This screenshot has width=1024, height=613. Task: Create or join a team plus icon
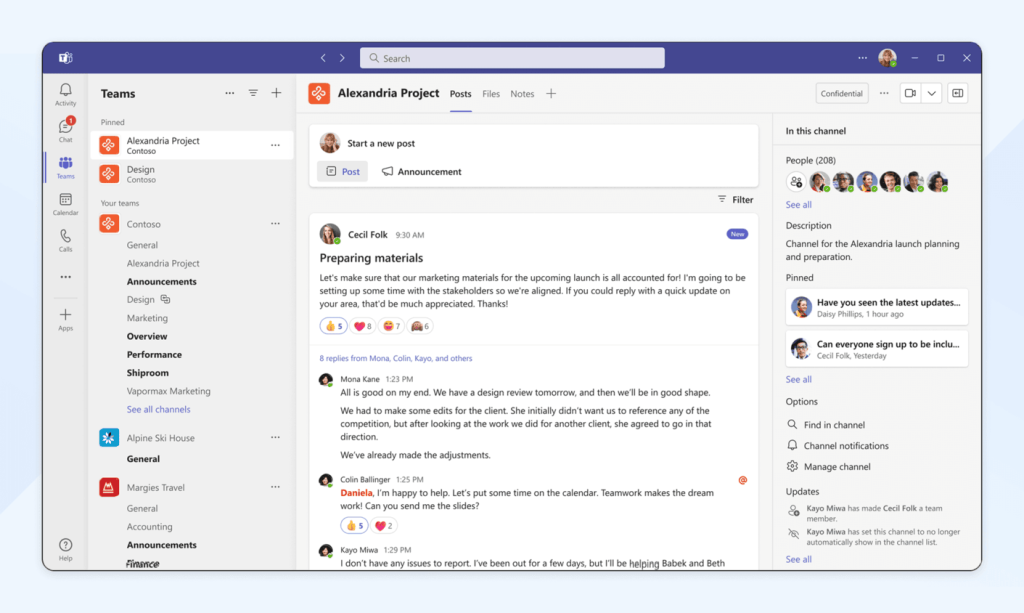point(276,93)
